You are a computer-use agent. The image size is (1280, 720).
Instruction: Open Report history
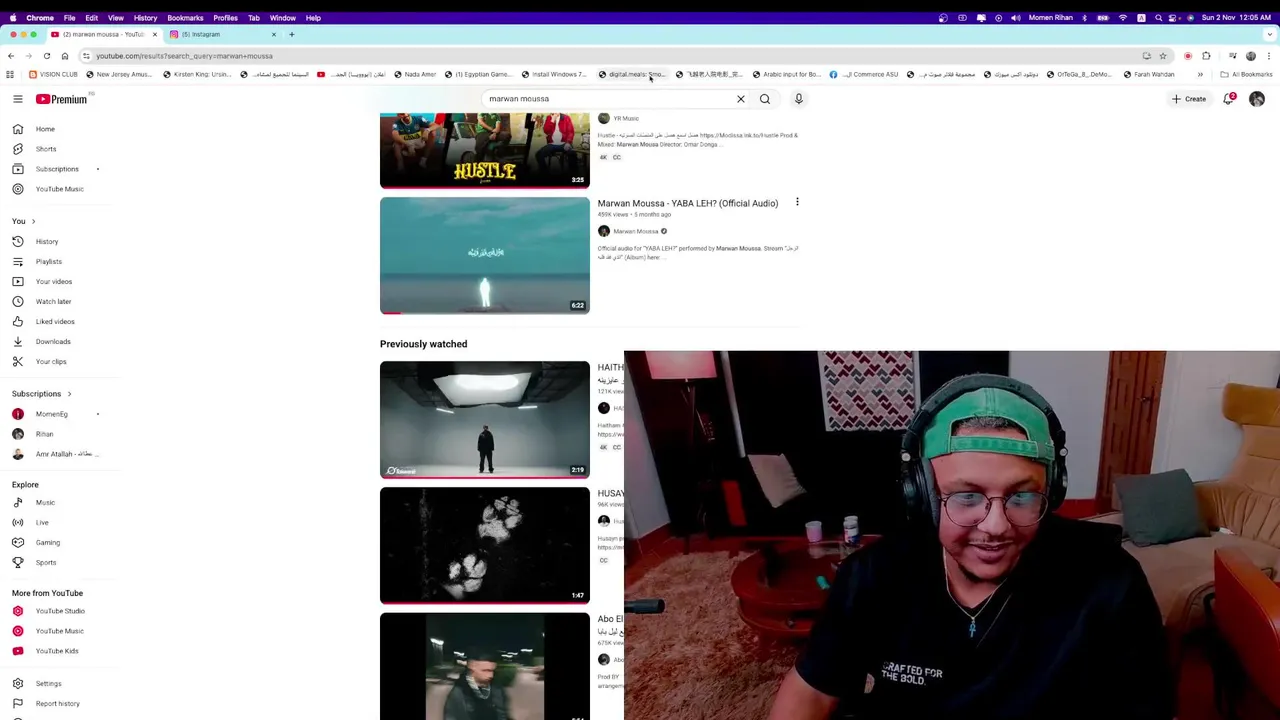coord(57,703)
